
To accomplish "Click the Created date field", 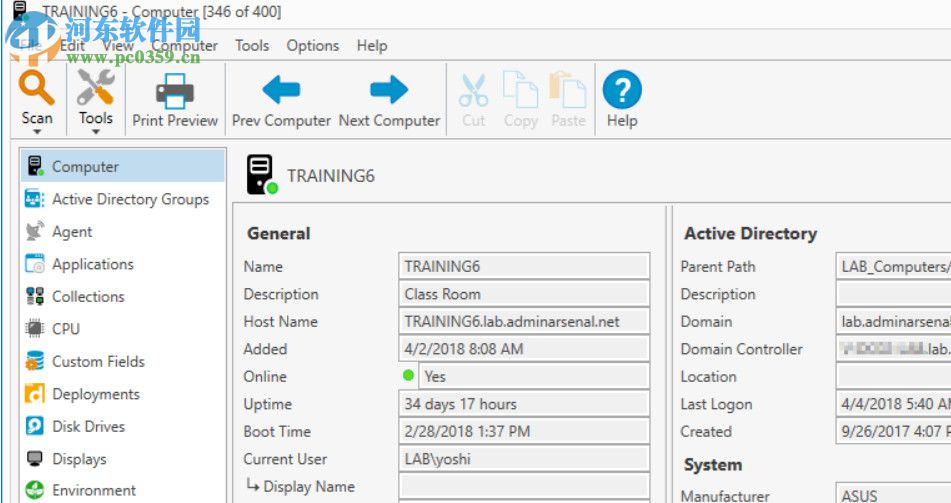I will (x=893, y=431).
